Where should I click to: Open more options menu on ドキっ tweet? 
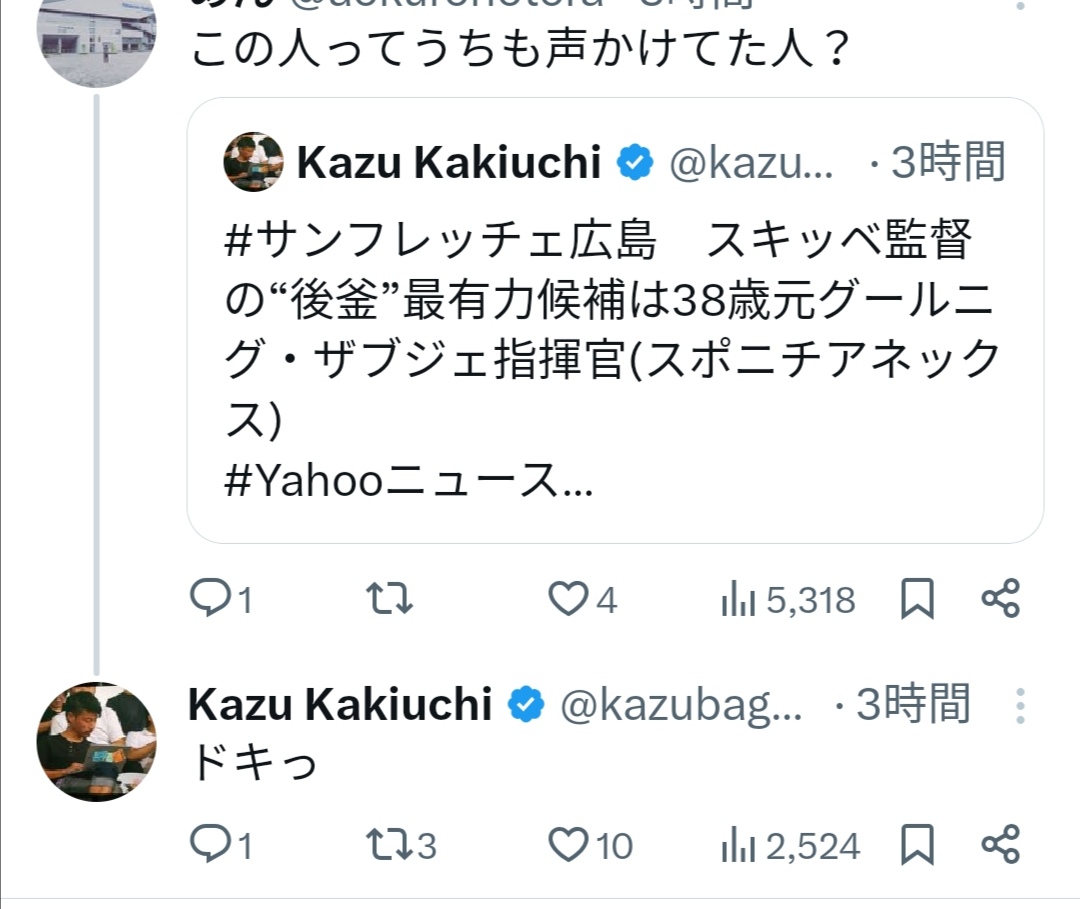1019,706
